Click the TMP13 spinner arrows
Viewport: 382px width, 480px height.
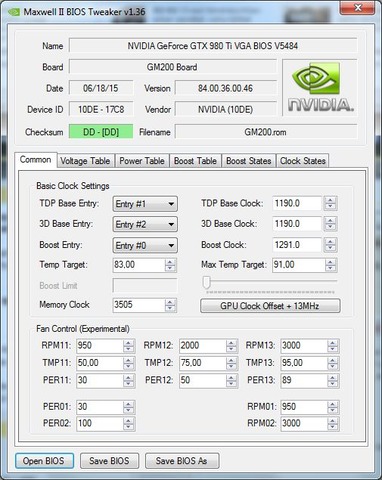[333, 363]
